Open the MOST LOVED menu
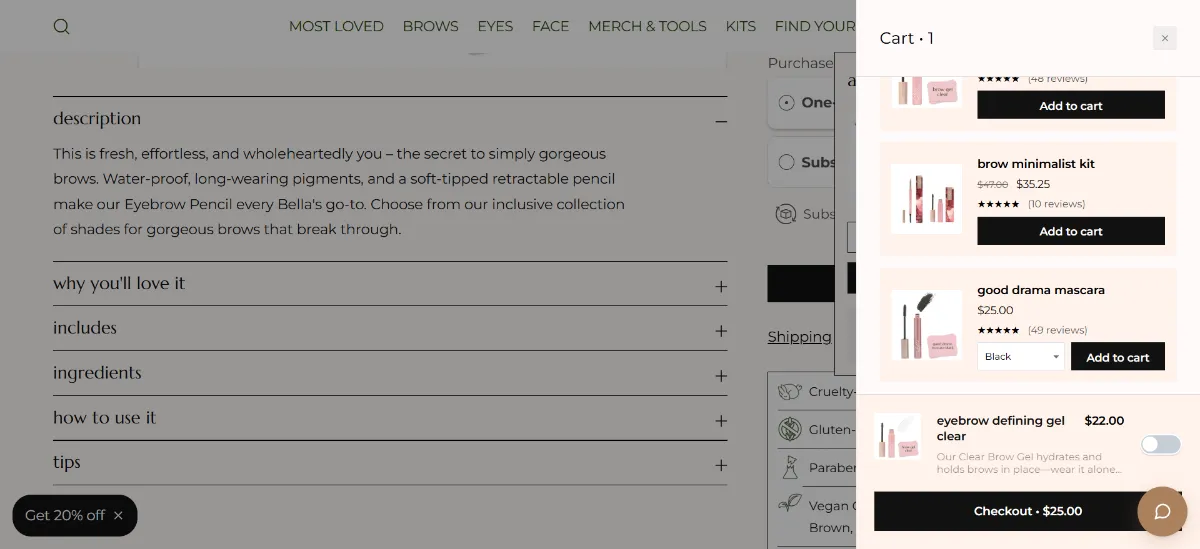This screenshot has height=549, width=1200. pos(336,26)
